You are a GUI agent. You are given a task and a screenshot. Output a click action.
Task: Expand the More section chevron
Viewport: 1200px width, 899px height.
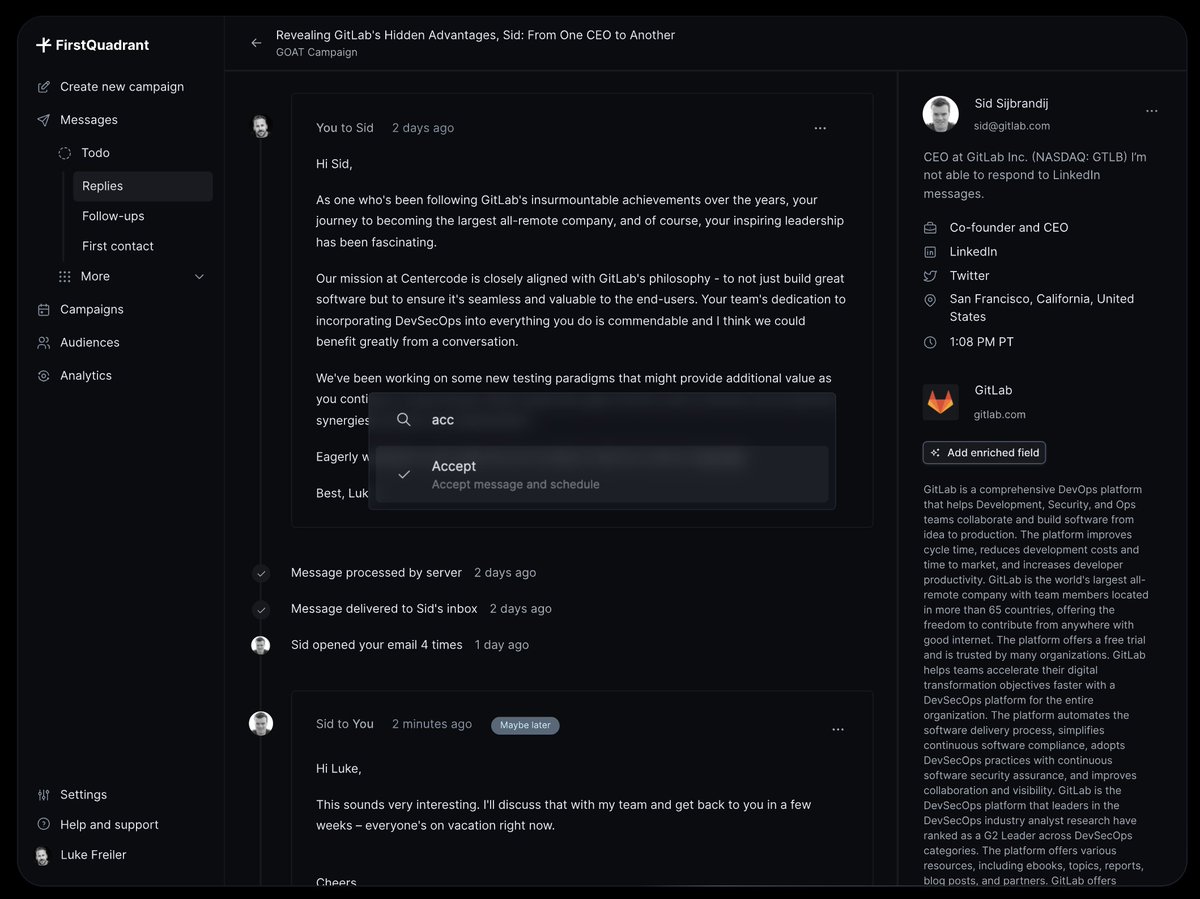coord(199,276)
